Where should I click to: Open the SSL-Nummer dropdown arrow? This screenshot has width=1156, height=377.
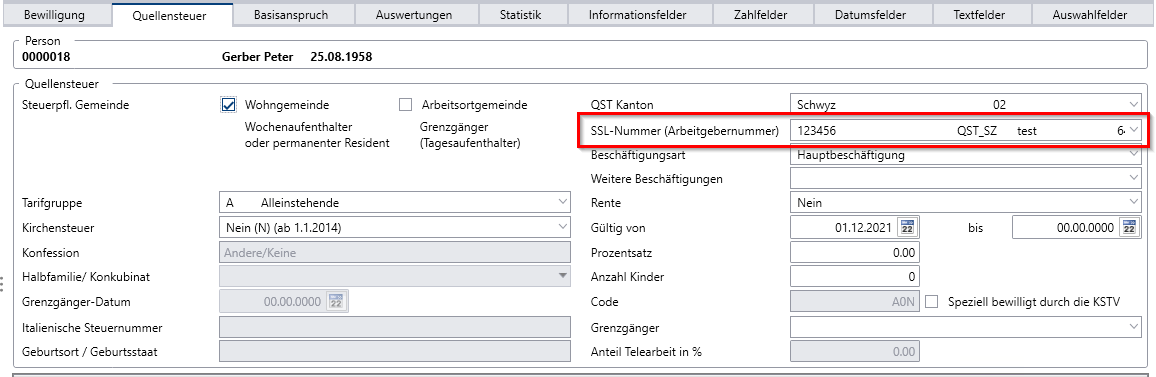1134,130
